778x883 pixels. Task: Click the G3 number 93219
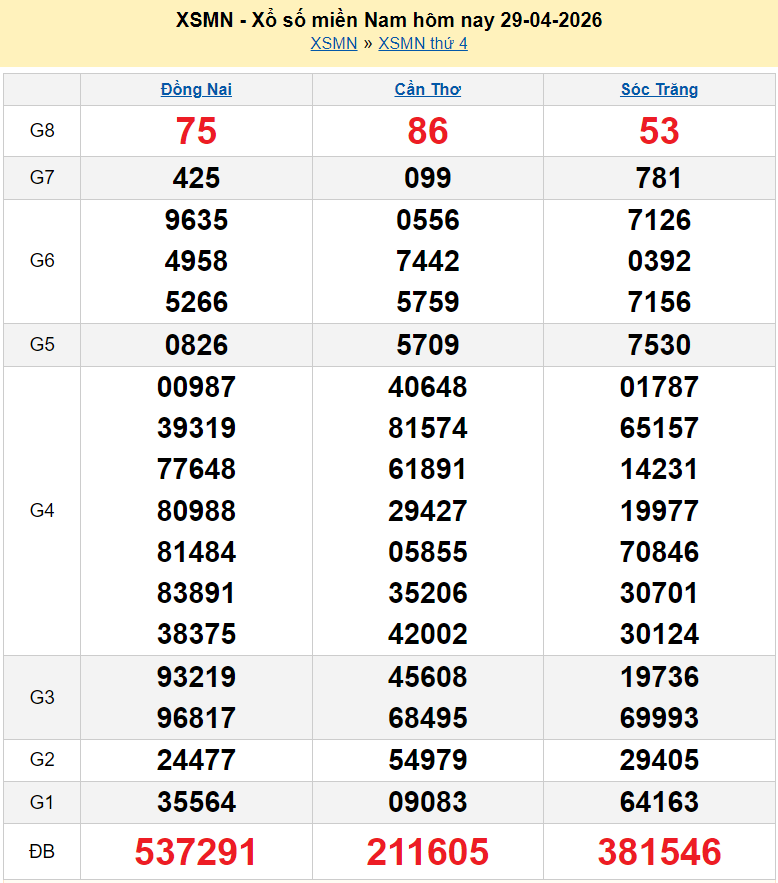coord(196,677)
